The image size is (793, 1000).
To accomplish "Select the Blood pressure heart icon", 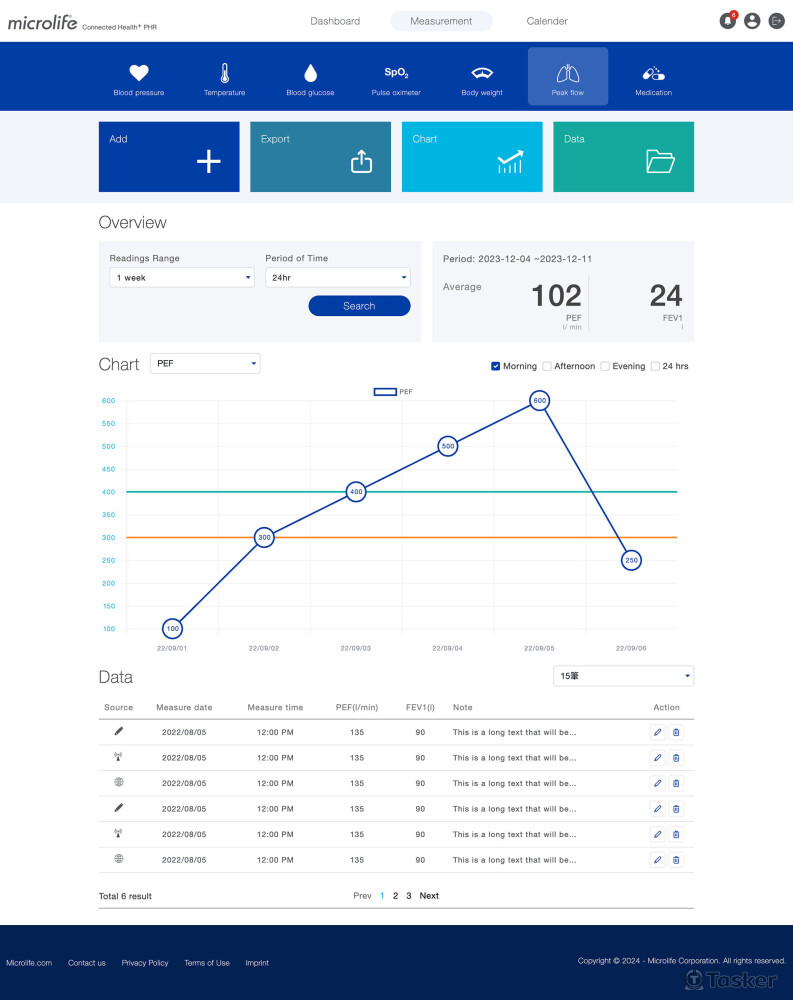I will pyautogui.click(x=138, y=73).
